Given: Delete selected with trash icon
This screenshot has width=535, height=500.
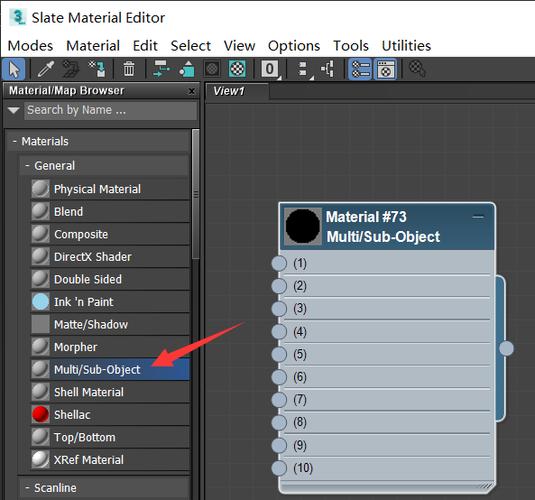Looking at the screenshot, I should [129, 69].
